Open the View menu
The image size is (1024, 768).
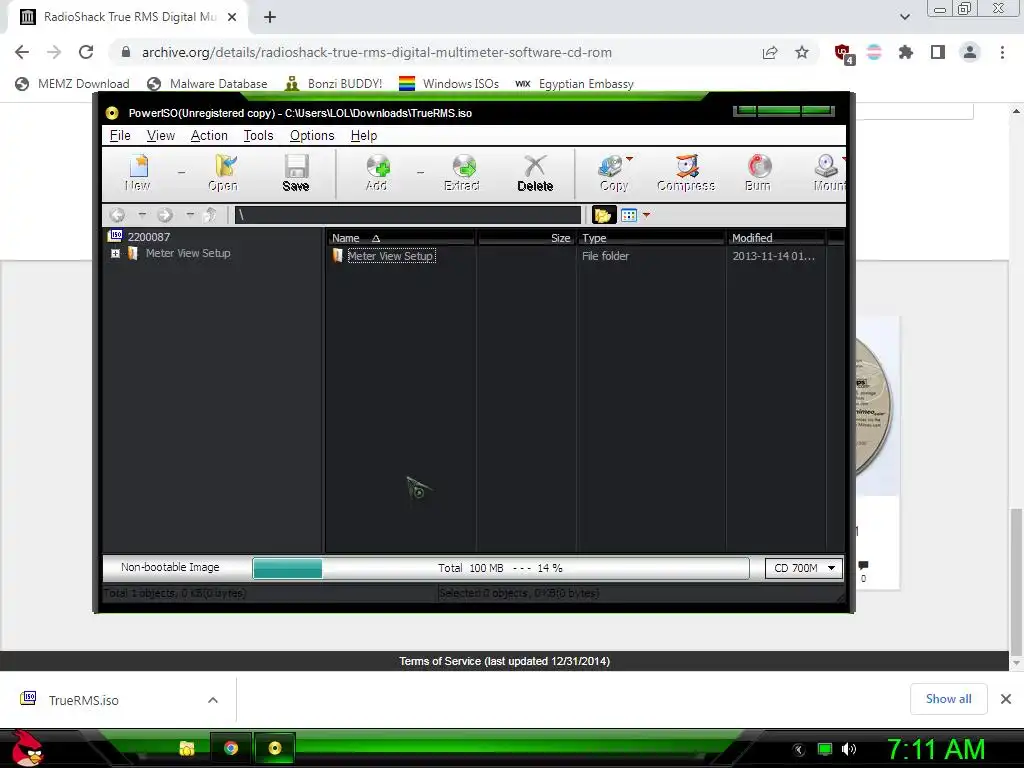[161, 135]
